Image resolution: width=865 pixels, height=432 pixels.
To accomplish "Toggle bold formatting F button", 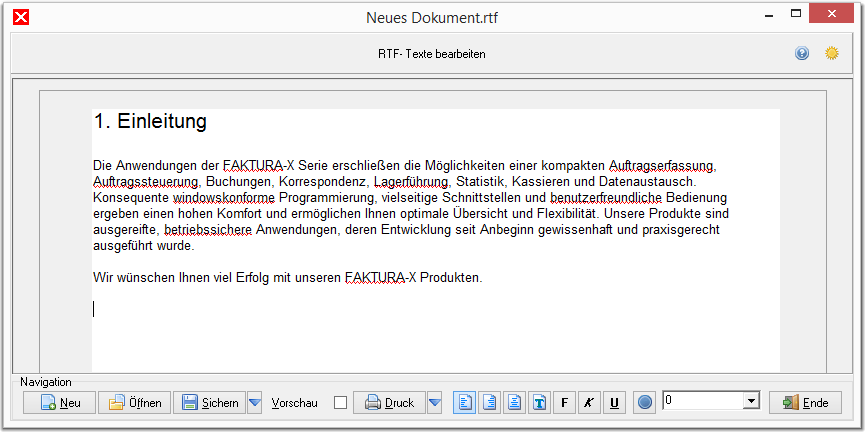I will (x=564, y=403).
